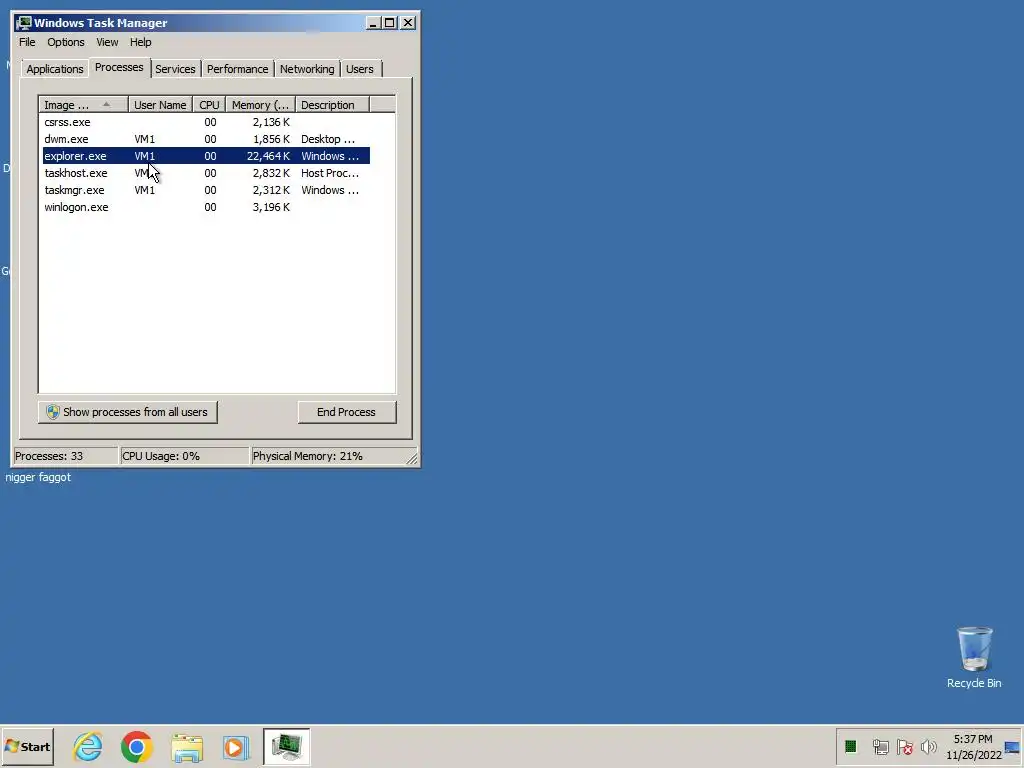
Task: Click the volume speaker tray icon
Action: pos(928,746)
